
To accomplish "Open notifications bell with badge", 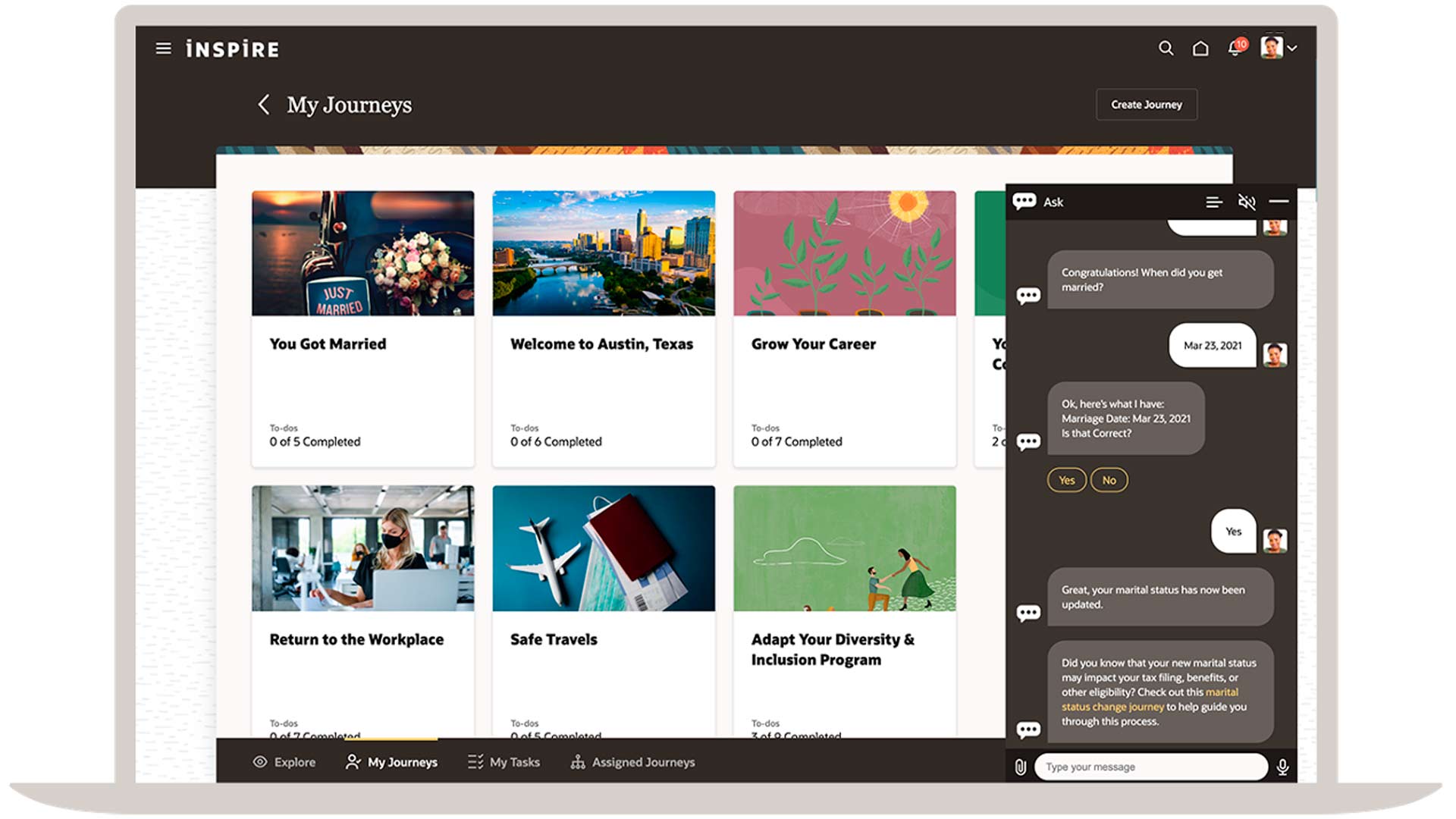I will [x=1235, y=49].
